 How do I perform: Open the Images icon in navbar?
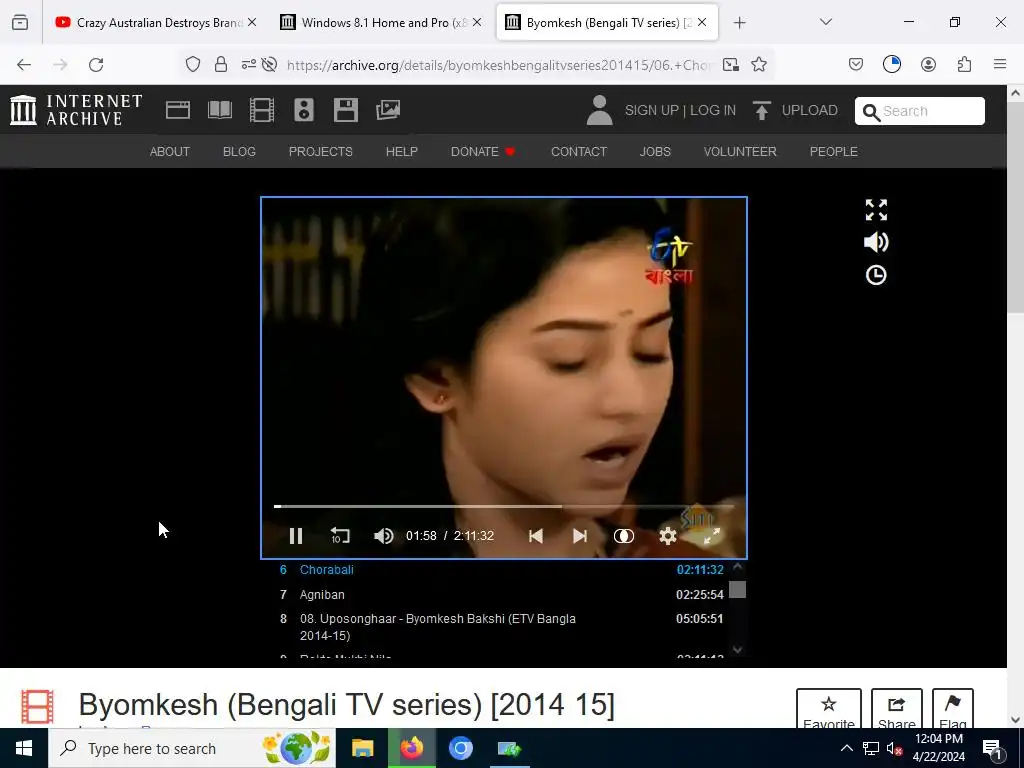(388, 110)
